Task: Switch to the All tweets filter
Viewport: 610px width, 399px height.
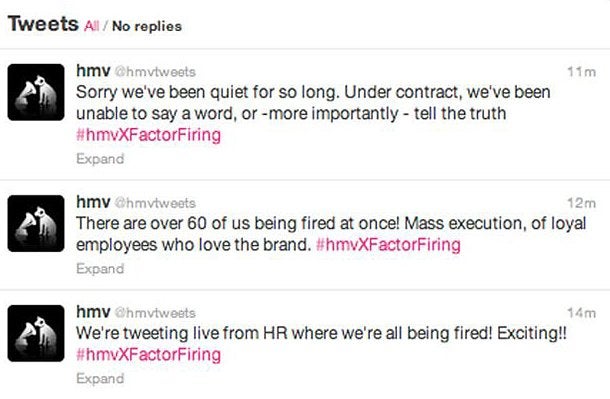Action: [x=91, y=26]
